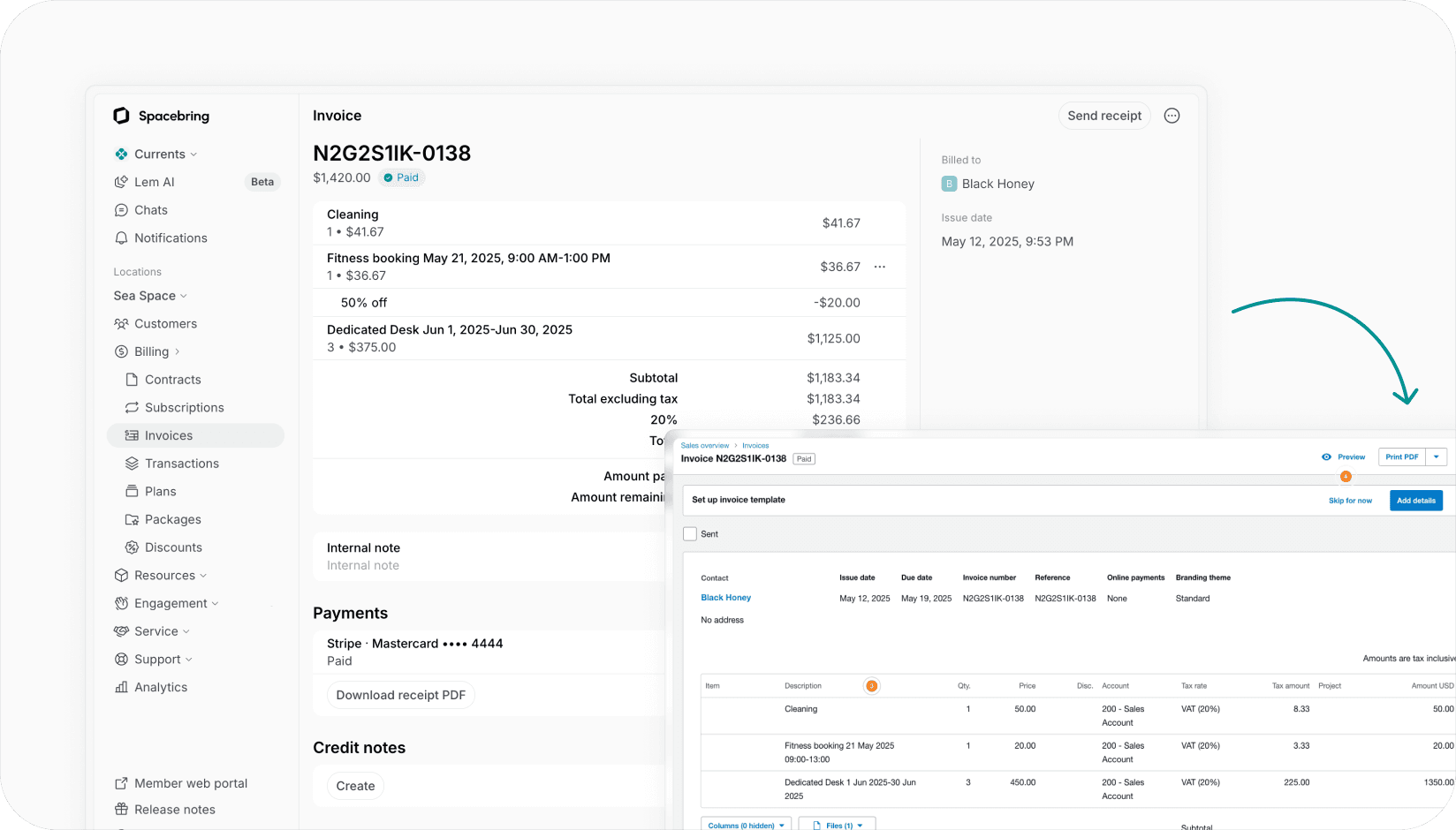1456x830 pixels.
Task: Click the Service handshake icon
Action: tap(121, 631)
